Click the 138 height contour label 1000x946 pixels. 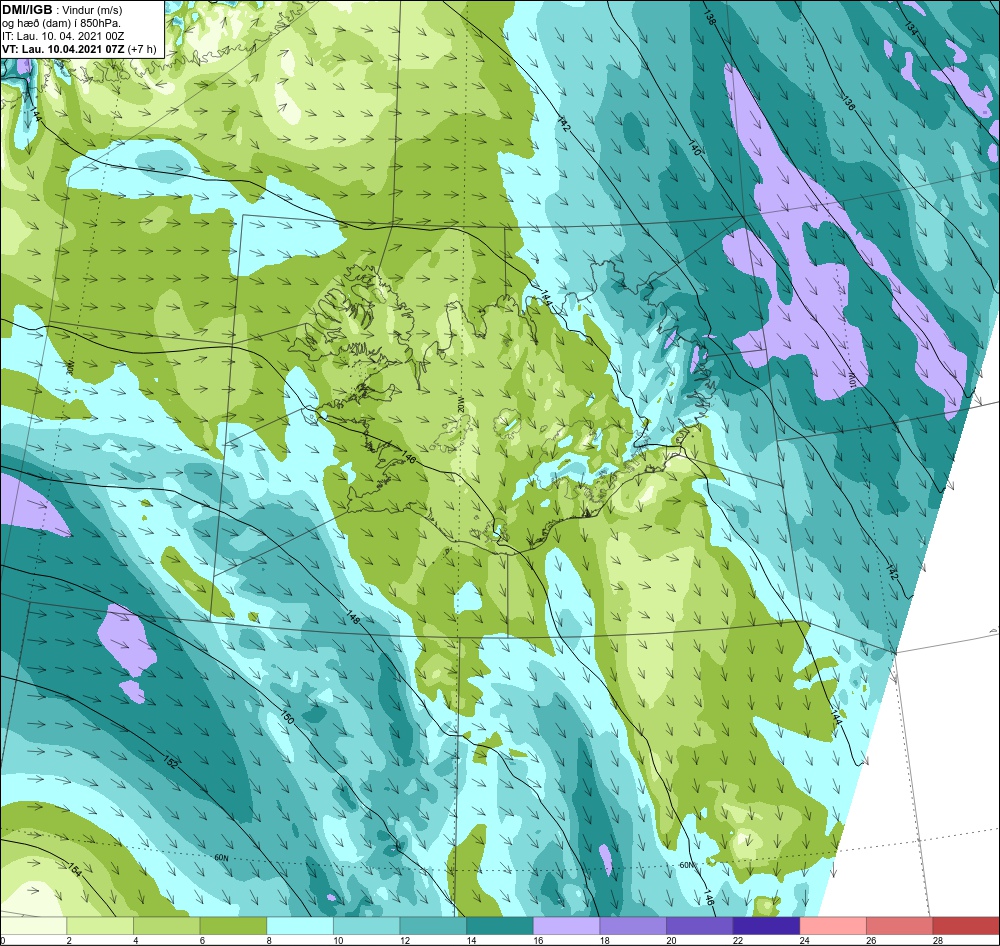click(710, 17)
